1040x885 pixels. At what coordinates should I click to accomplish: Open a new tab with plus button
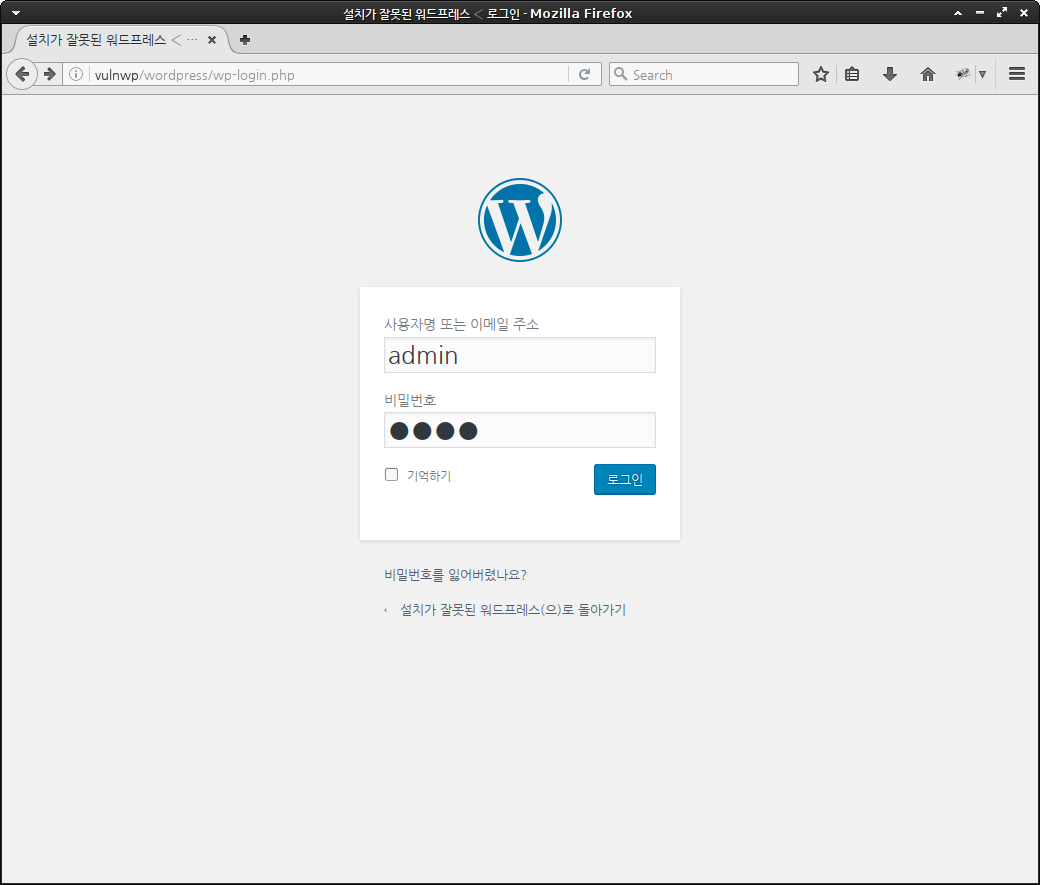coord(245,40)
